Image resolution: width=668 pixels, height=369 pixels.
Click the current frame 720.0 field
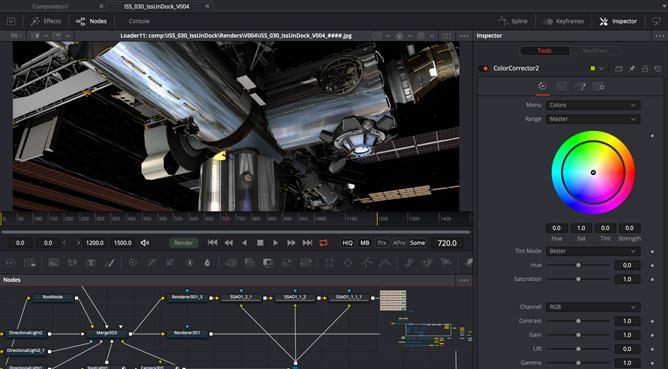[x=447, y=243]
